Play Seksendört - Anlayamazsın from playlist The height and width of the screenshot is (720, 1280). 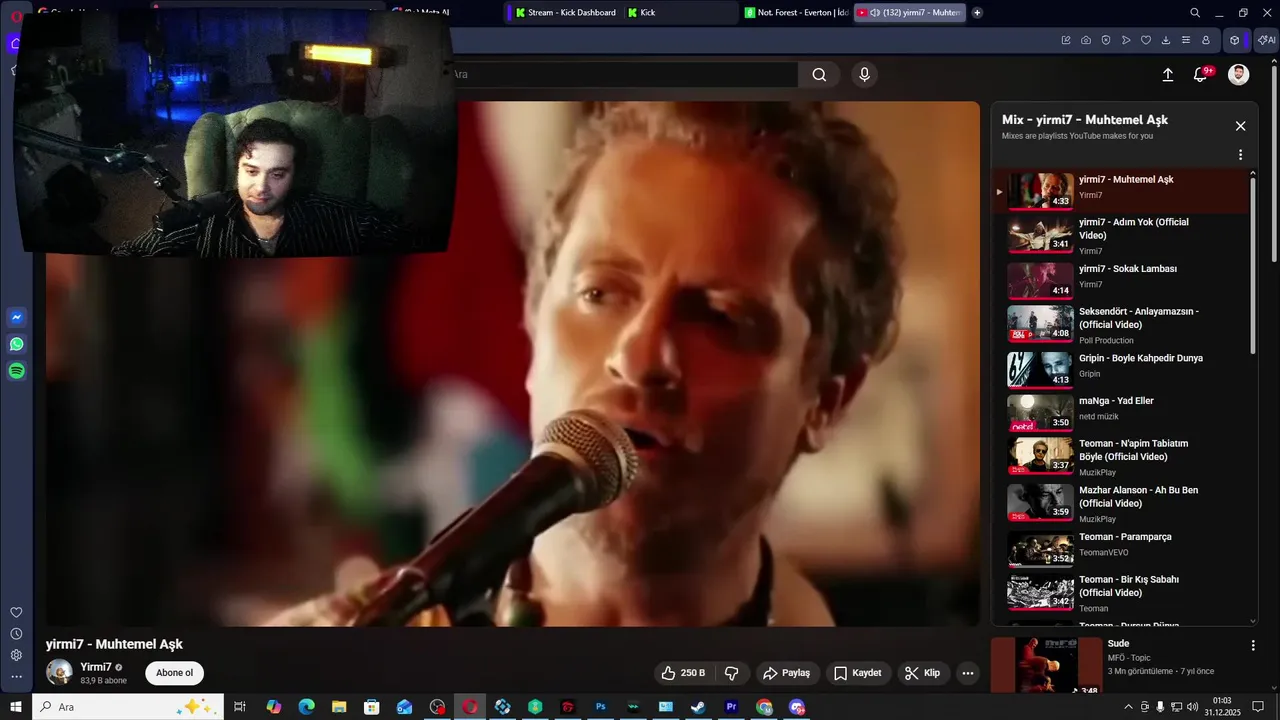point(1121,325)
